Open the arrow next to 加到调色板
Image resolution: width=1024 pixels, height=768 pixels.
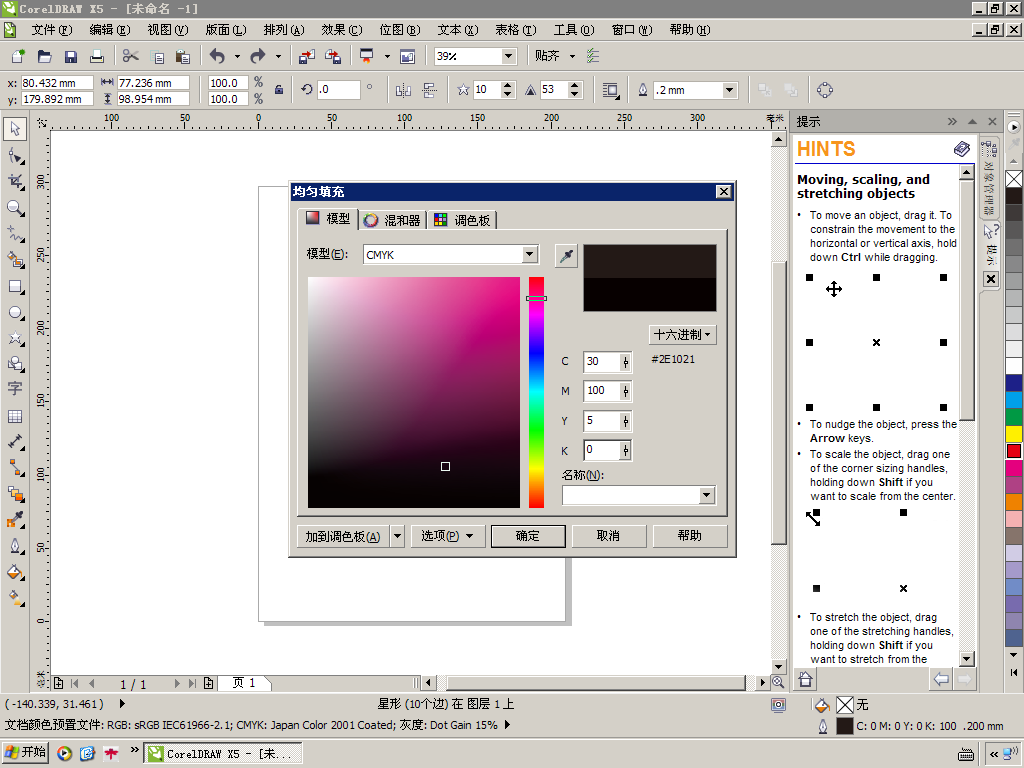click(x=397, y=536)
